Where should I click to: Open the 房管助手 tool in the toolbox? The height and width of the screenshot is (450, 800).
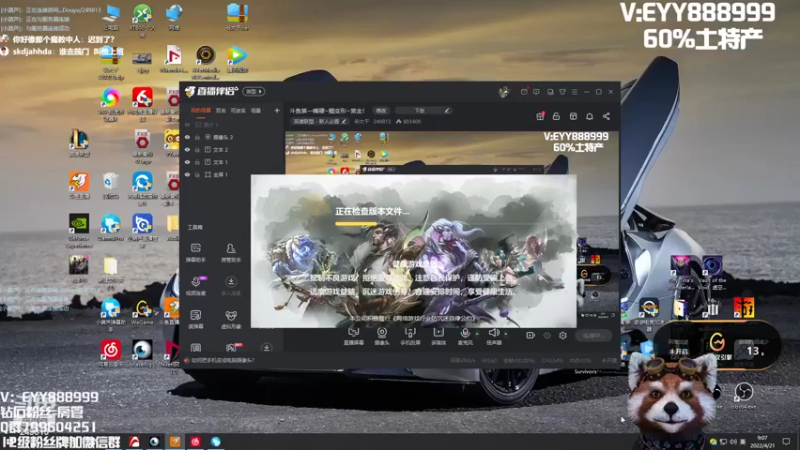231,252
